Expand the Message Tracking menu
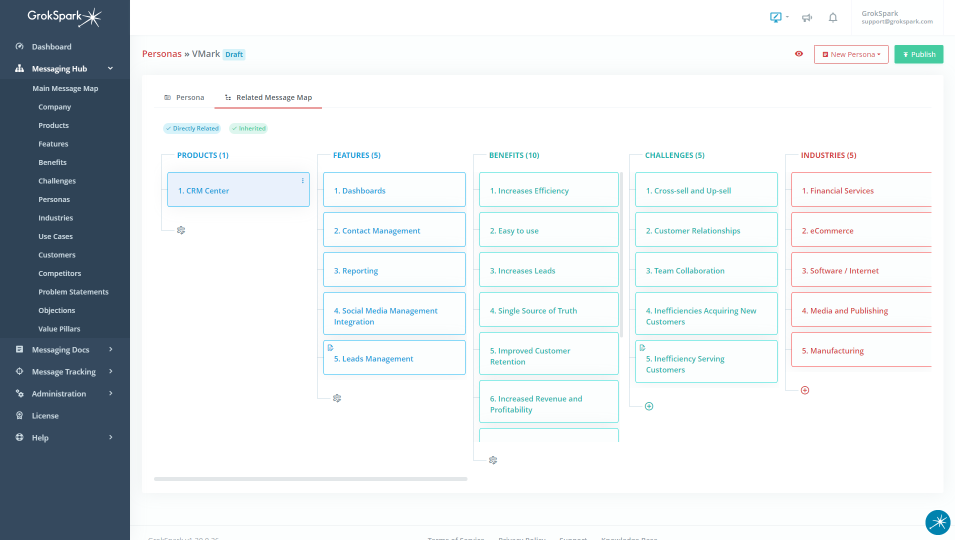Viewport: 960px width, 540px height. tap(111, 372)
